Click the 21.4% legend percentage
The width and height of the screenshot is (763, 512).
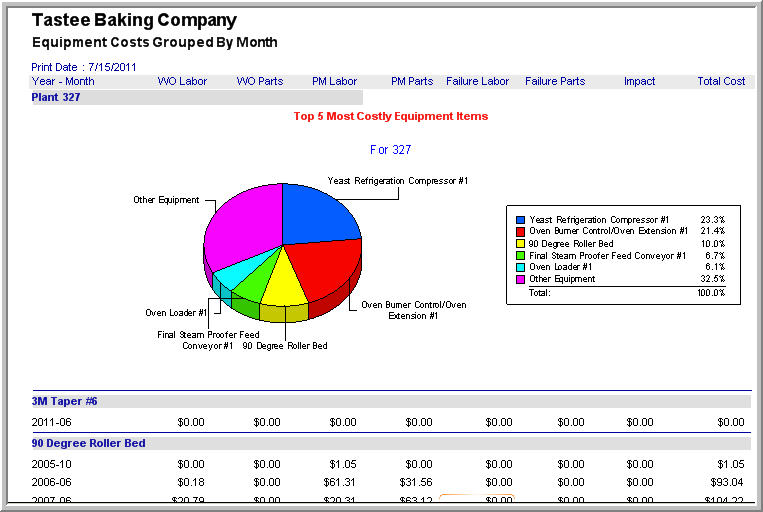click(713, 231)
